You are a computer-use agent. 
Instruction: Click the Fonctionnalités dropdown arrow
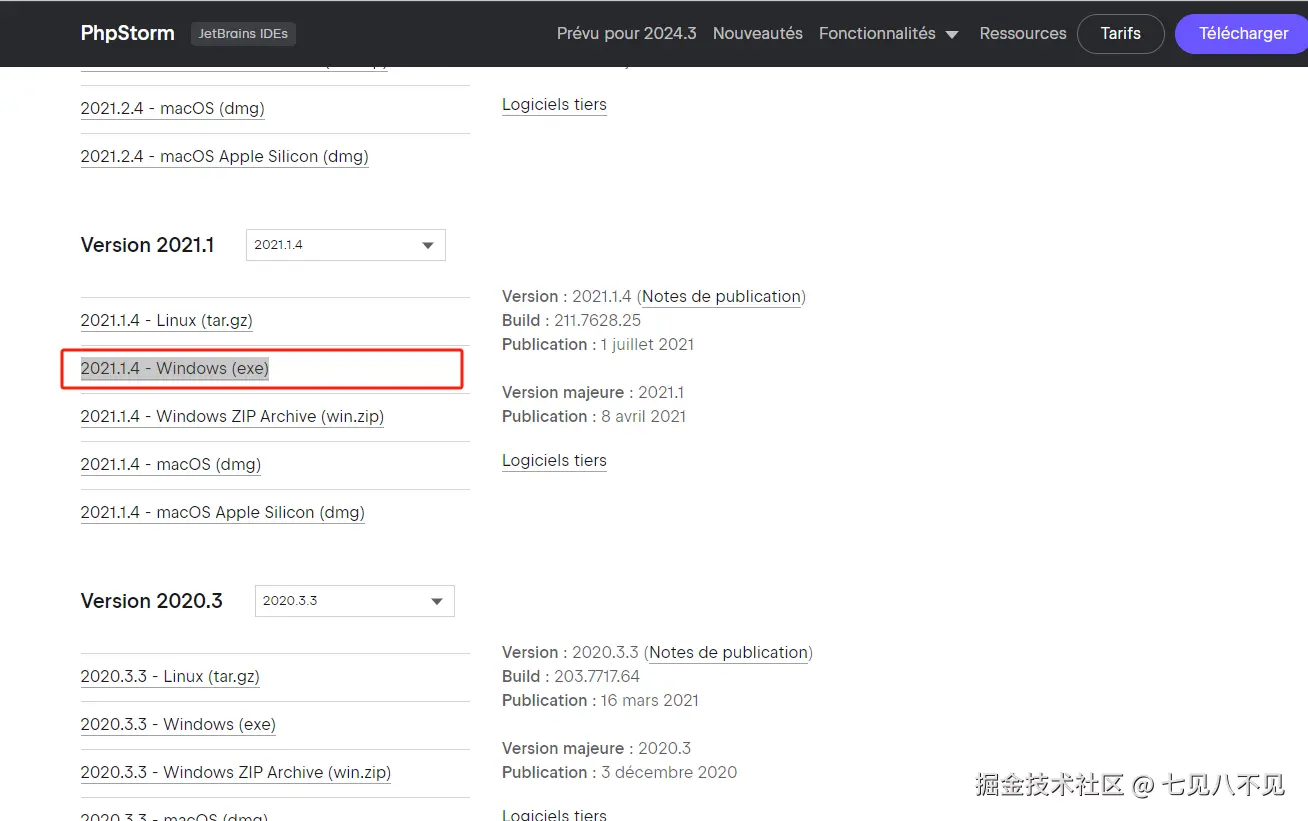click(x=952, y=35)
